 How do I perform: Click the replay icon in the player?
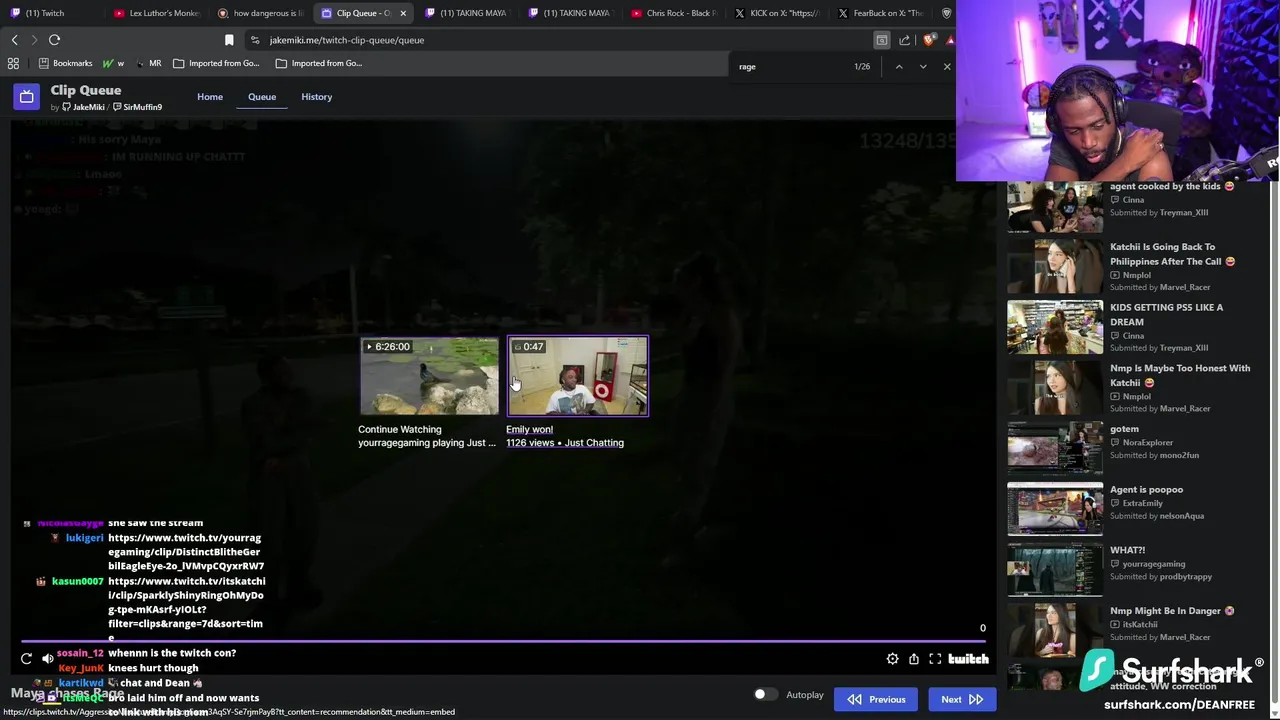point(26,659)
